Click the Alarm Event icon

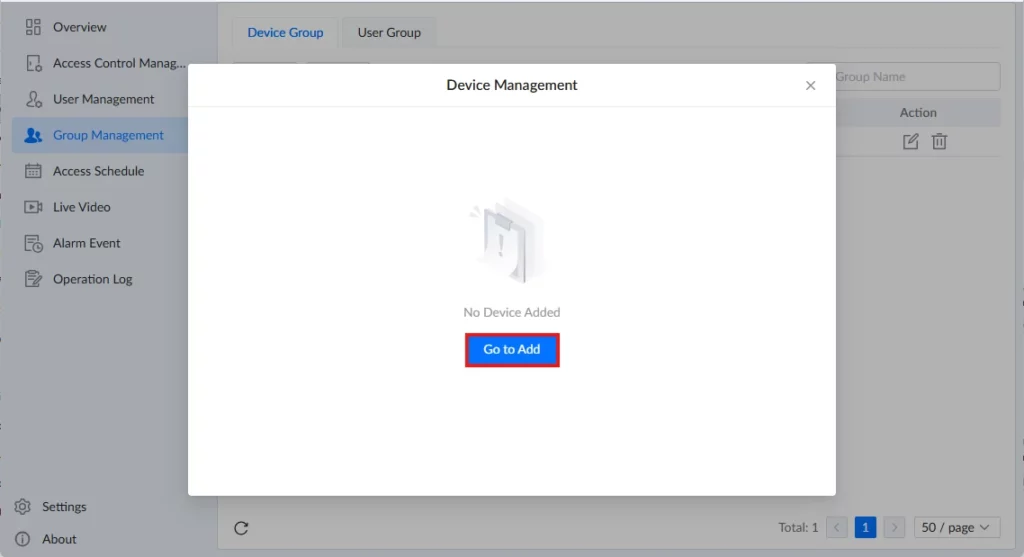pyautogui.click(x=33, y=243)
